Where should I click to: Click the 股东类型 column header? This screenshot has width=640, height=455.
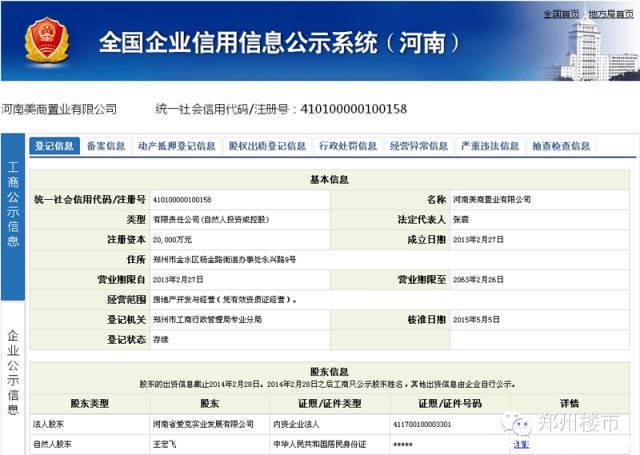pos(89,404)
